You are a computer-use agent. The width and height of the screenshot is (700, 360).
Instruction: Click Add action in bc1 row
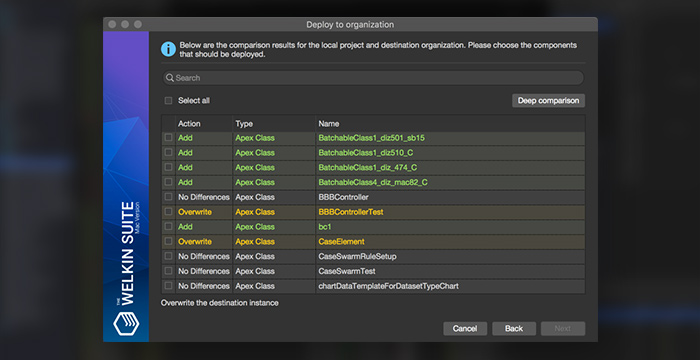tap(185, 226)
